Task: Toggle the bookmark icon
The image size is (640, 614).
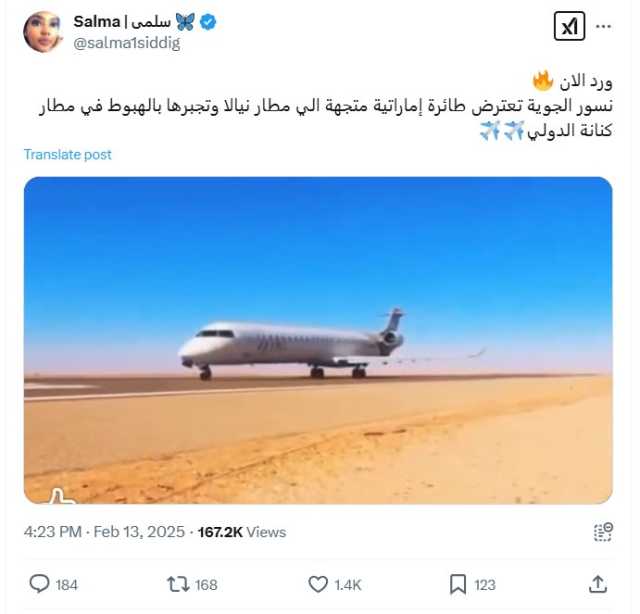Action: pyautogui.click(x=458, y=584)
